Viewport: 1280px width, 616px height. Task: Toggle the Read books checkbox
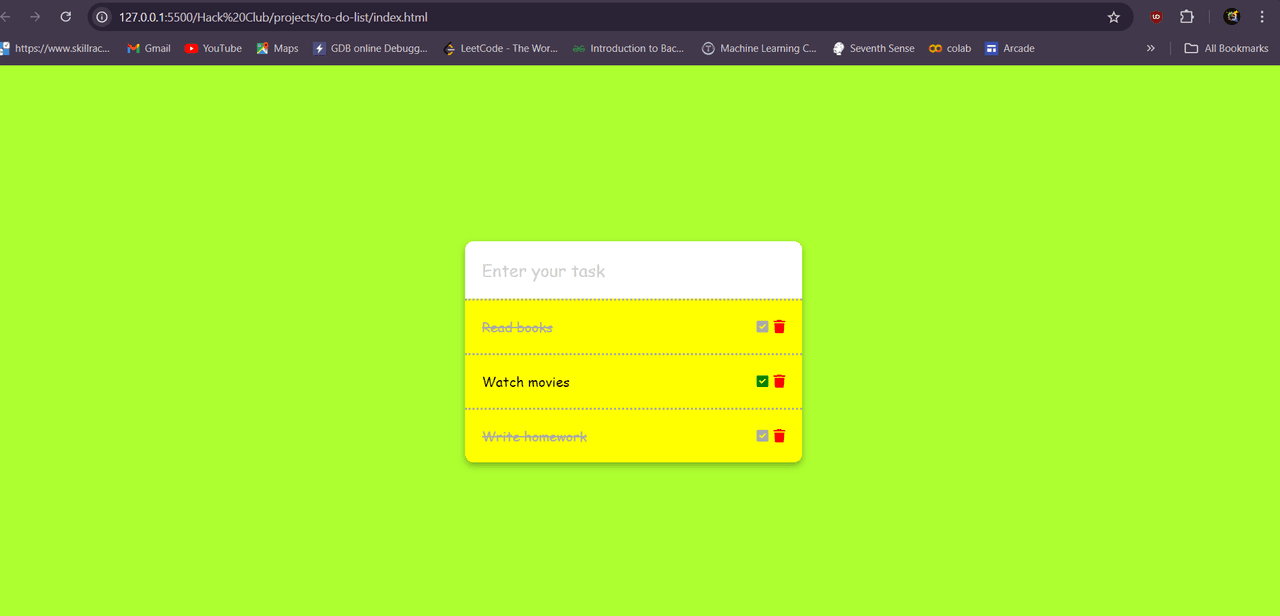[762, 327]
